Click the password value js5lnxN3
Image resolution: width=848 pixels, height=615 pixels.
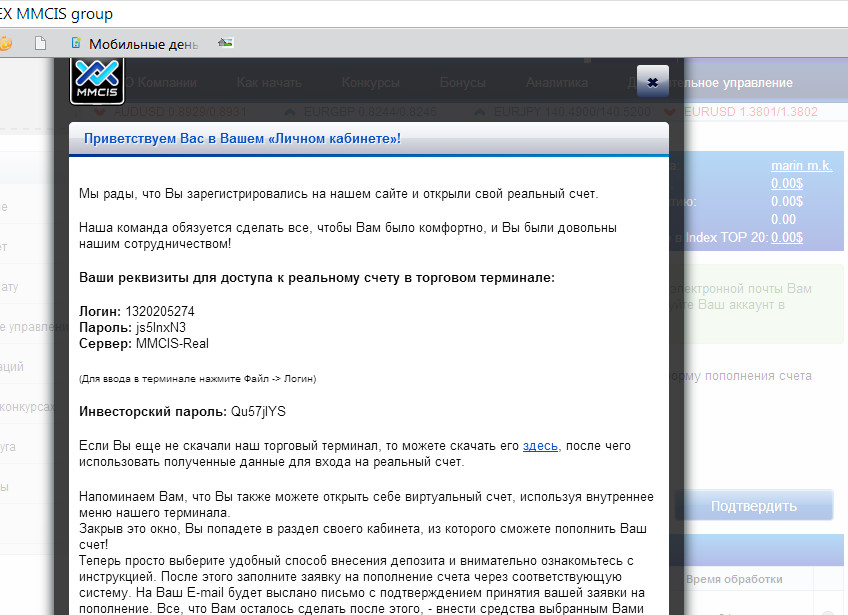[x=161, y=328]
